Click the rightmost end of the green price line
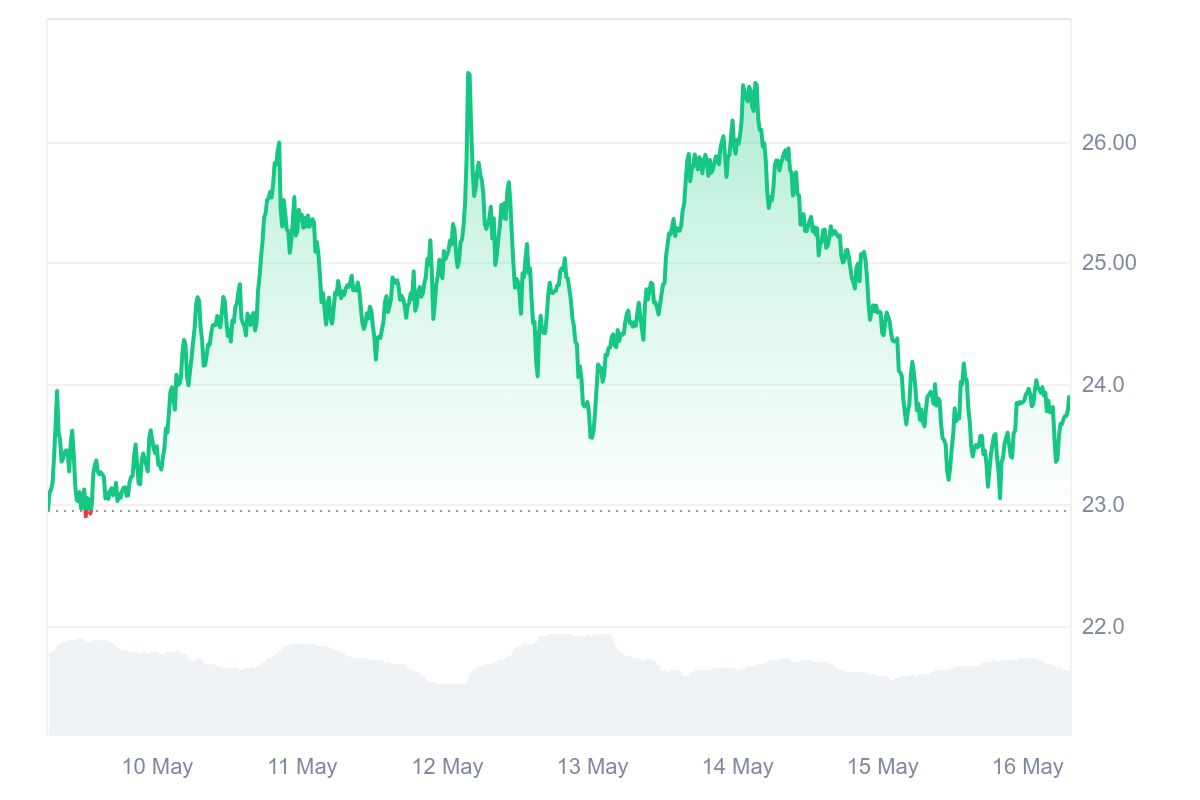 tap(1068, 398)
